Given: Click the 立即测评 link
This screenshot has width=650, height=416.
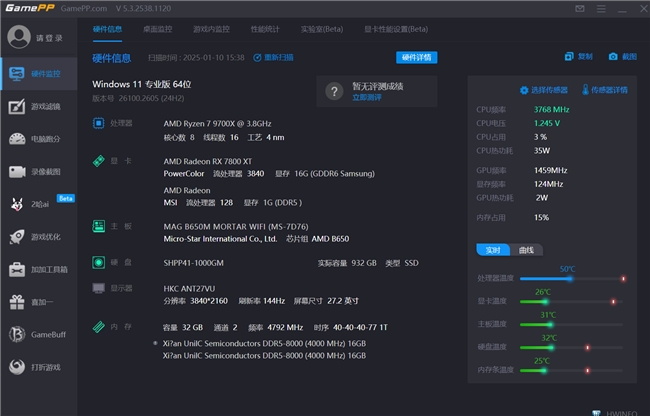Looking at the screenshot, I should click(367, 97).
